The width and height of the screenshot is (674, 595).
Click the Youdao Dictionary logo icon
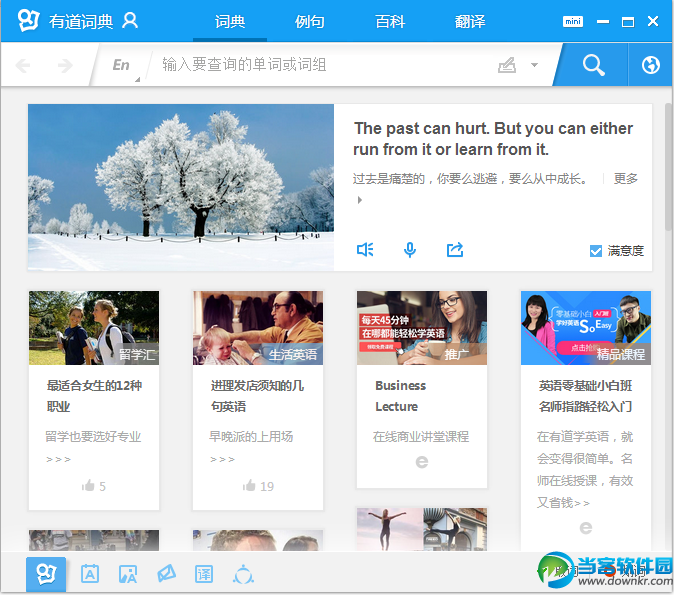click(29, 20)
